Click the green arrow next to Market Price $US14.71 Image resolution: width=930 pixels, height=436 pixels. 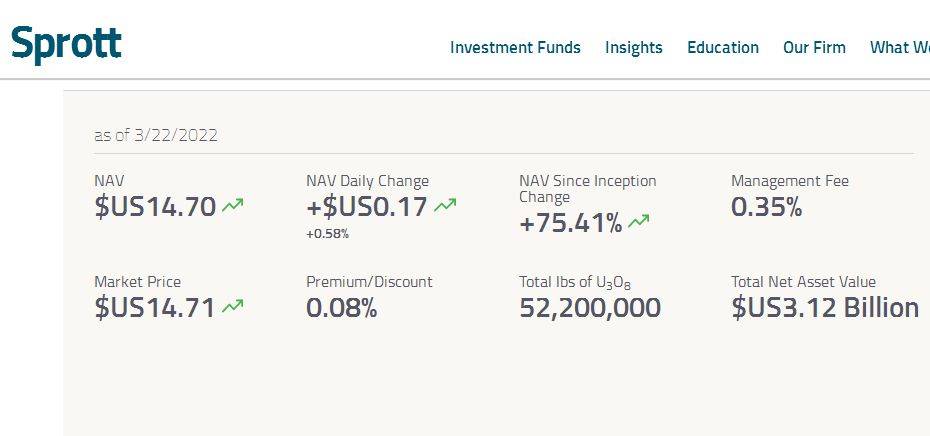coord(232,307)
